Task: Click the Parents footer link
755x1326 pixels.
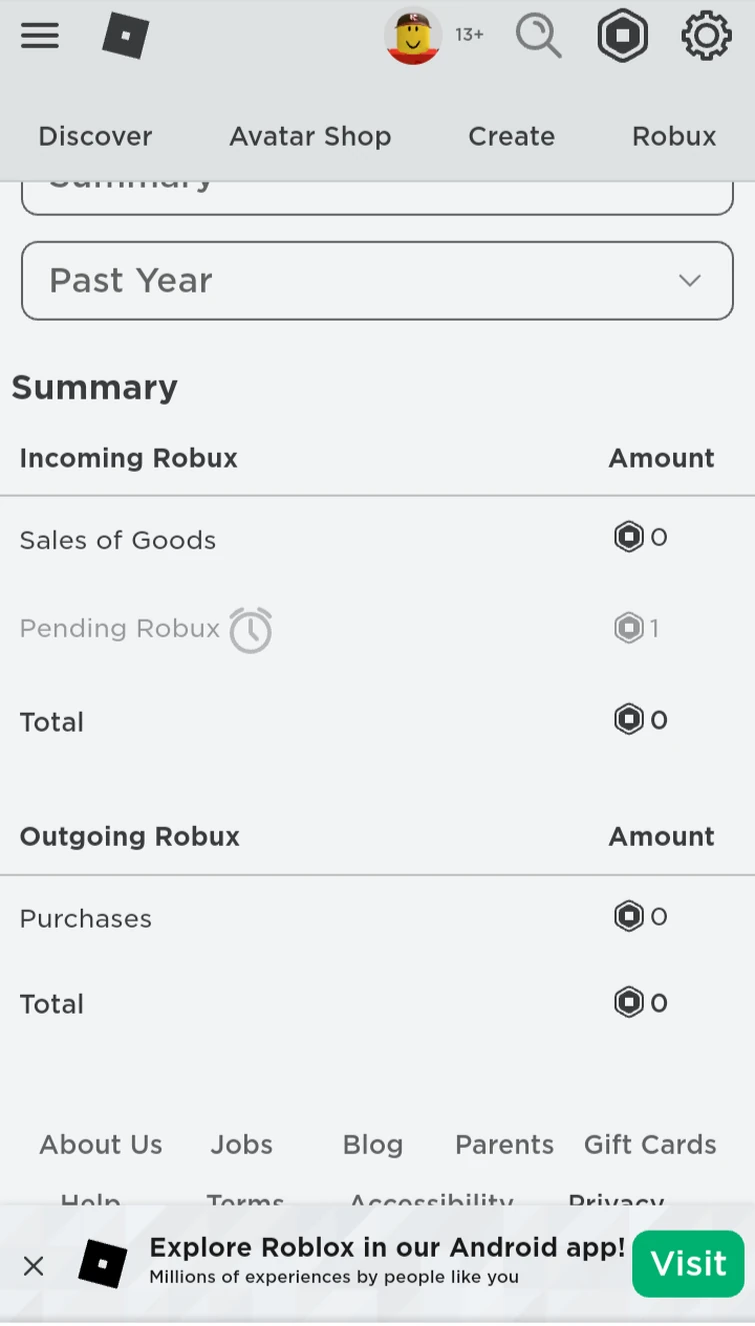Action: [504, 1144]
